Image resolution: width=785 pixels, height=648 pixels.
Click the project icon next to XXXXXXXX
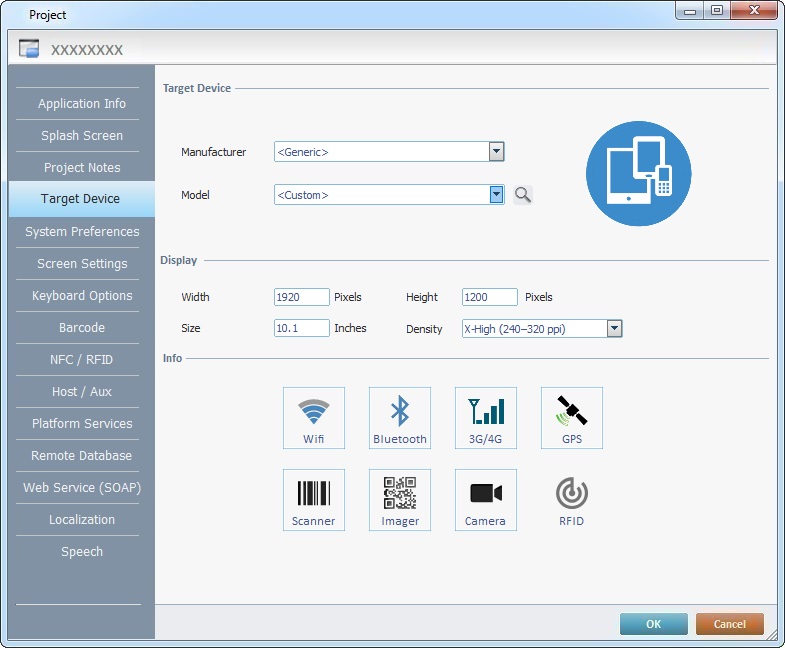coord(29,49)
